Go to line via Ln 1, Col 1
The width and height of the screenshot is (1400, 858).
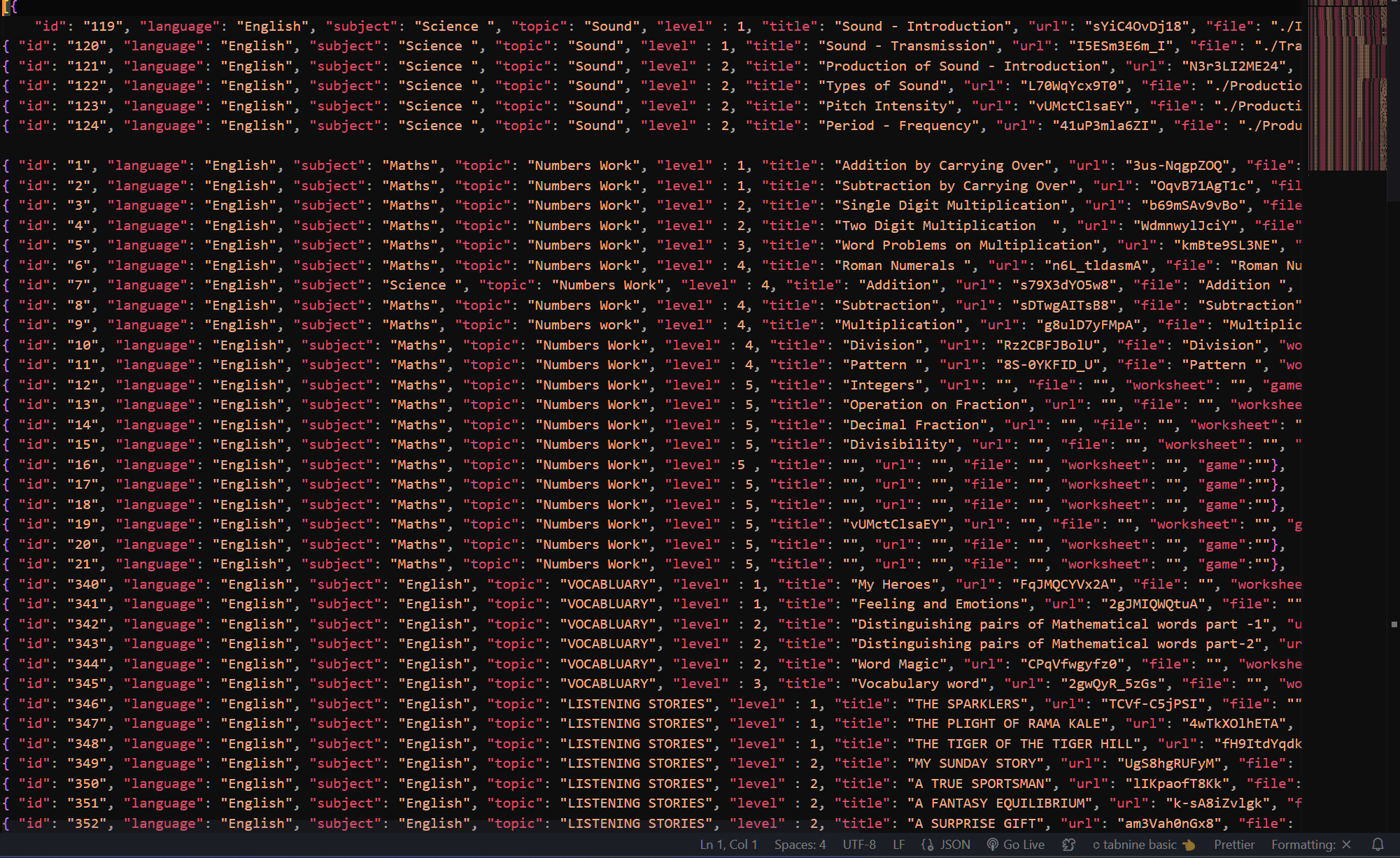(x=728, y=845)
